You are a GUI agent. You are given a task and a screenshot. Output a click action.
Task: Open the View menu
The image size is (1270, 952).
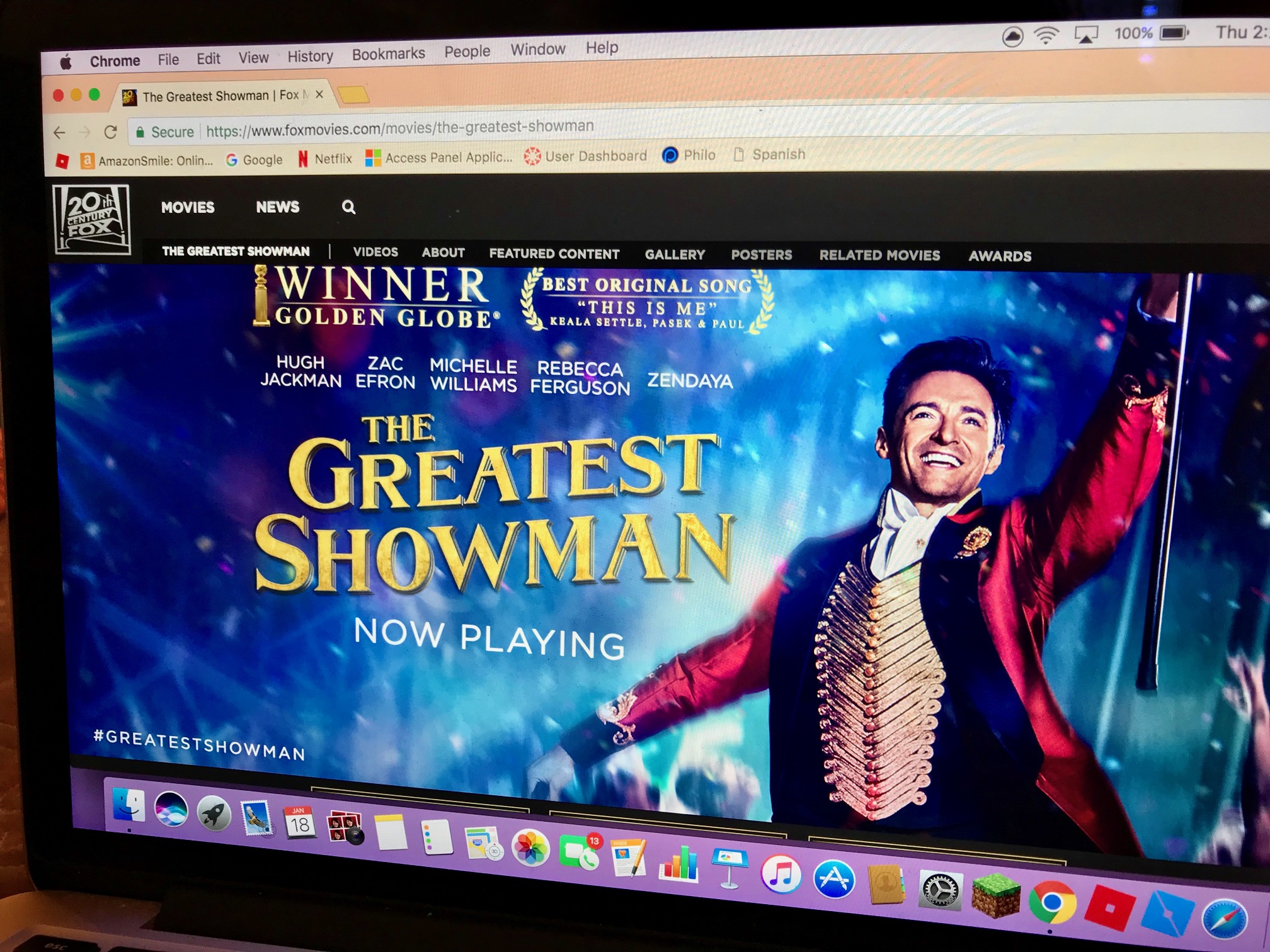(254, 57)
